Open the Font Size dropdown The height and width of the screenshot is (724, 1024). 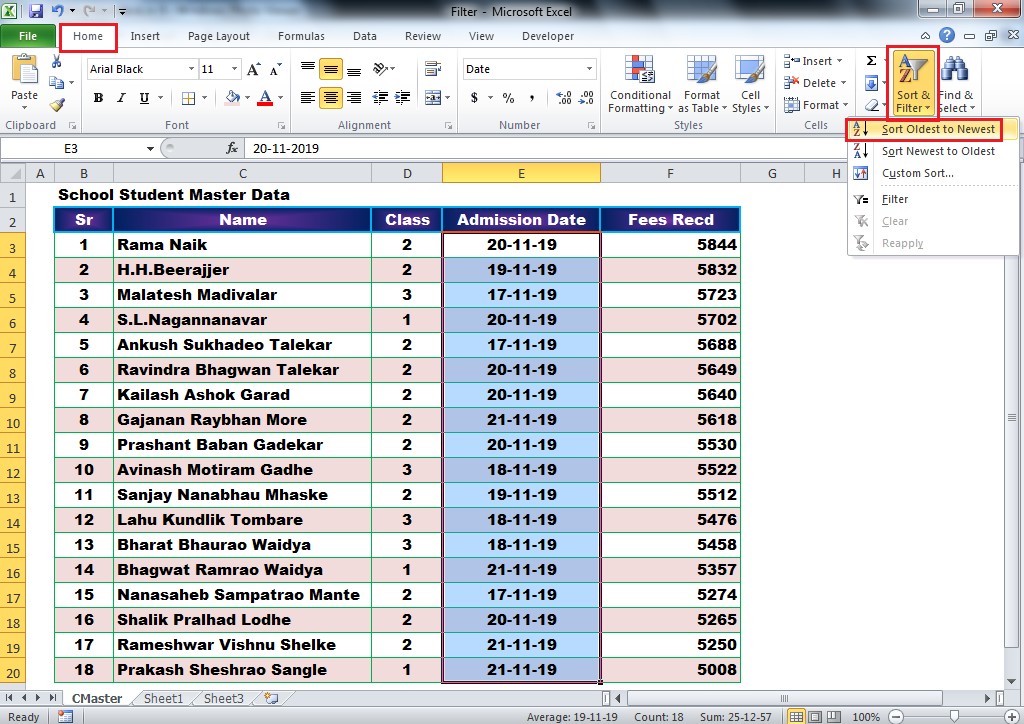click(234, 68)
